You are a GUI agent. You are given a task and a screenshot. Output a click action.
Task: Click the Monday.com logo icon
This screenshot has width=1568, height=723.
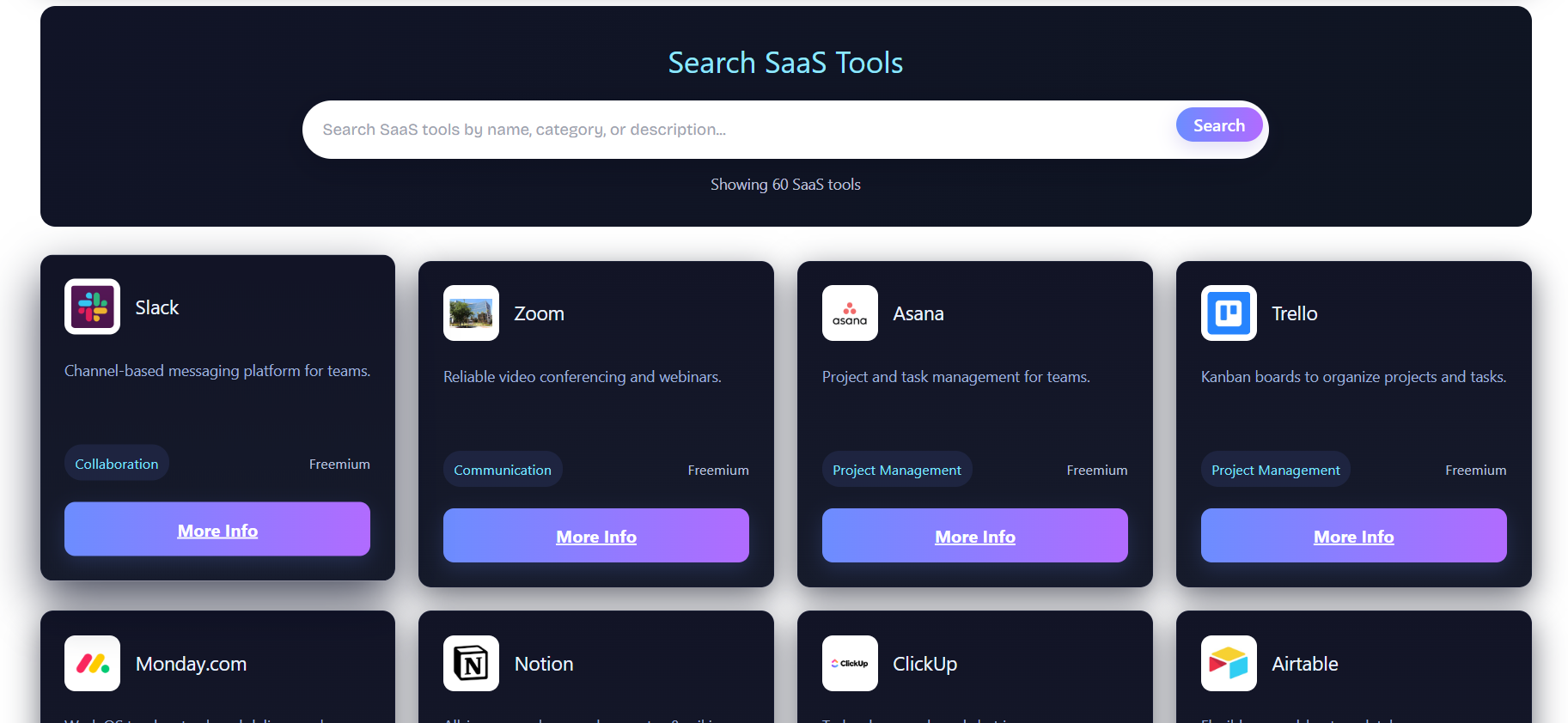[x=92, y=663]
